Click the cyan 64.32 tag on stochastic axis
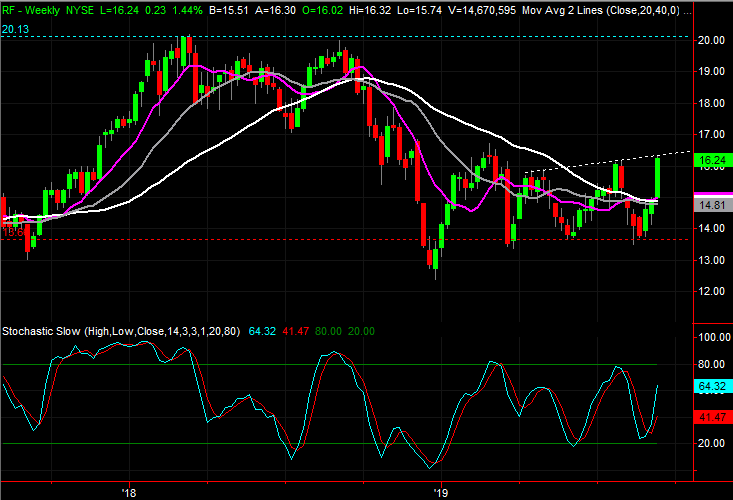 (713, 386)
